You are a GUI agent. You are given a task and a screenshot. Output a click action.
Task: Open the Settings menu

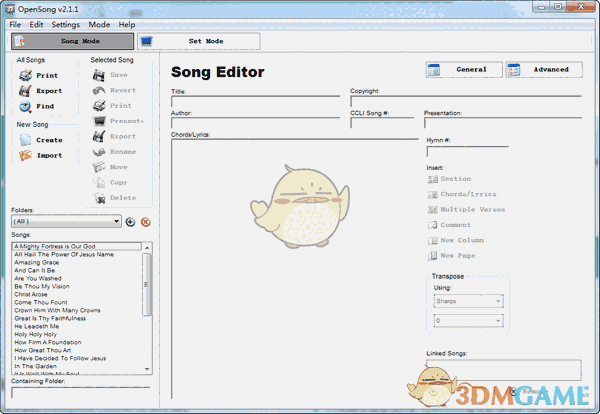coord(65,24)
